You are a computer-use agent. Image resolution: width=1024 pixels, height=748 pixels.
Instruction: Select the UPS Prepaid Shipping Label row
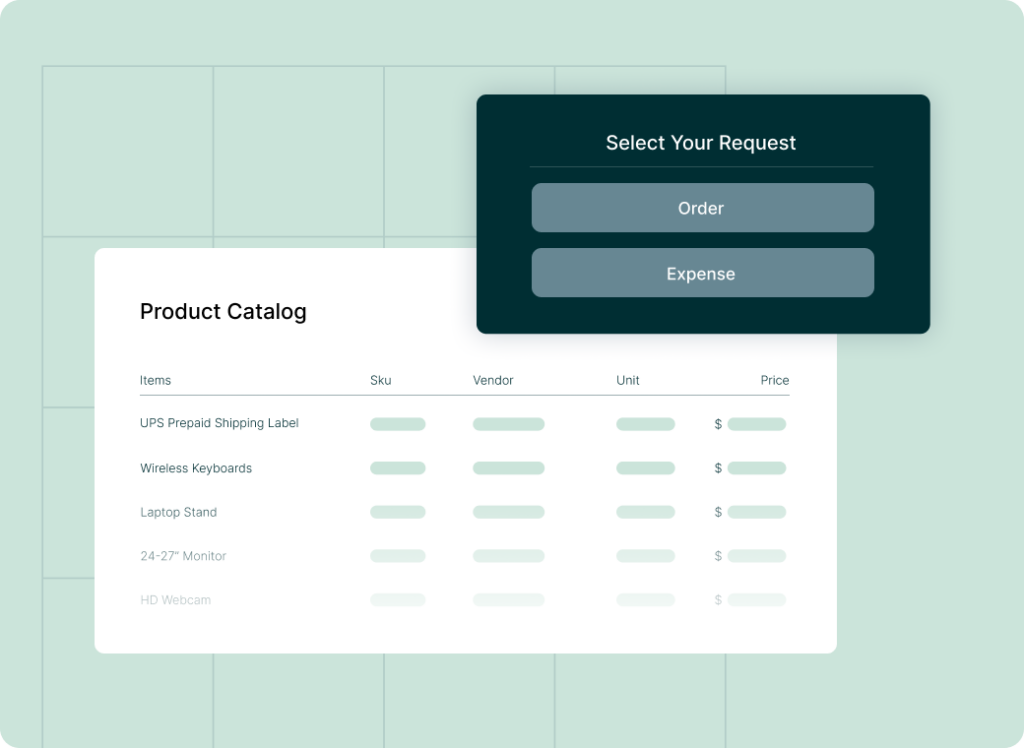point(218,423)
